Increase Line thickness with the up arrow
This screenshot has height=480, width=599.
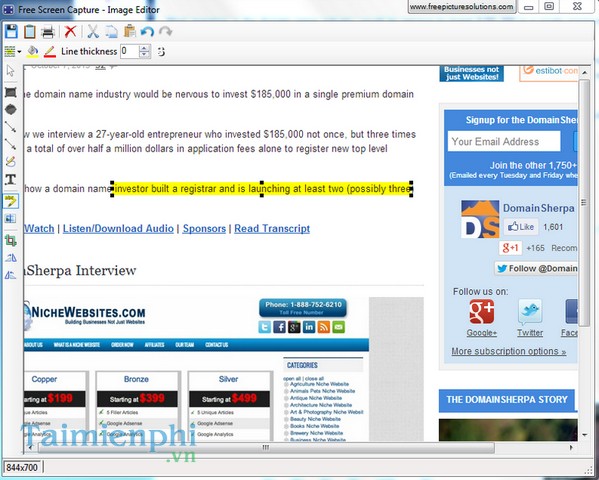[144, 48]
